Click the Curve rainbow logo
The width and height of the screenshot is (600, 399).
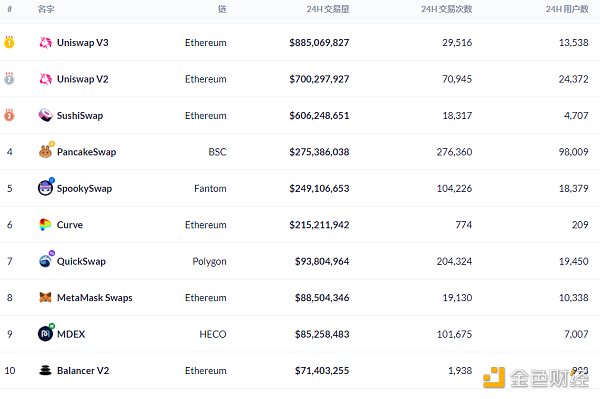45,225
